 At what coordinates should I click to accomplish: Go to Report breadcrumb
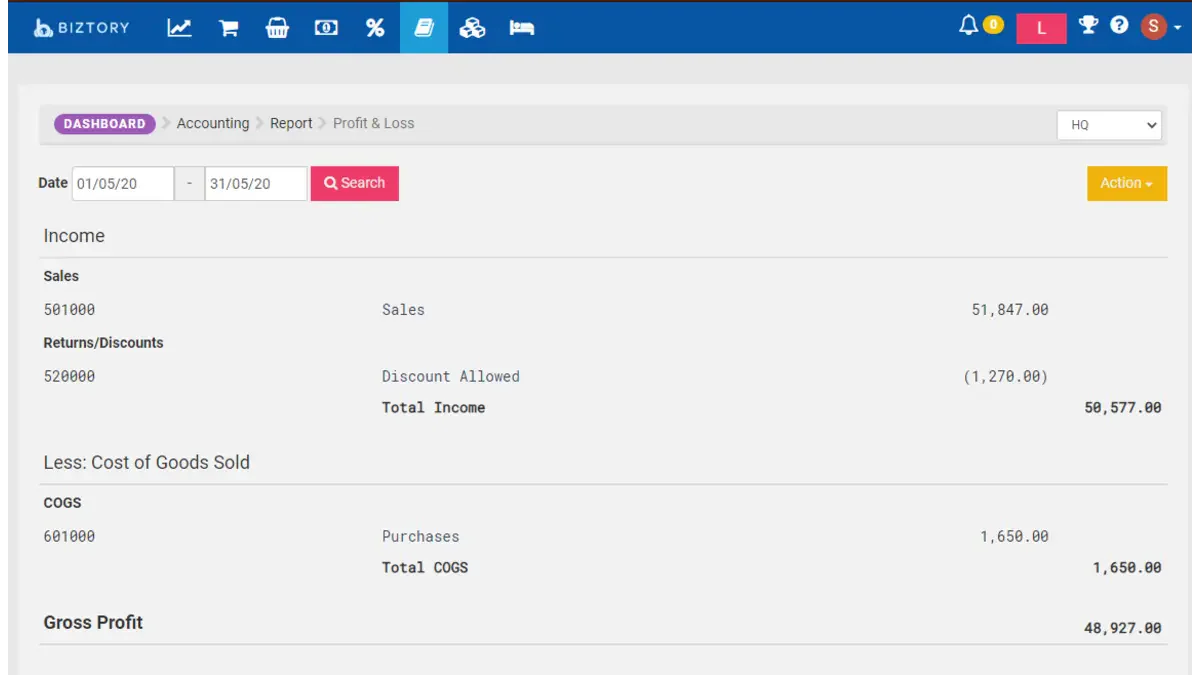click(291, 123)
